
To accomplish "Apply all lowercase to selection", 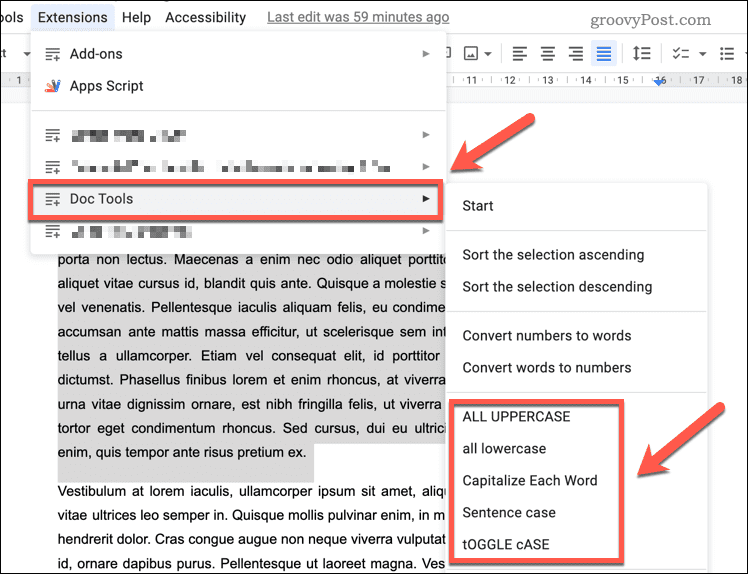I will pyautogui.click(x=576, y=449).
